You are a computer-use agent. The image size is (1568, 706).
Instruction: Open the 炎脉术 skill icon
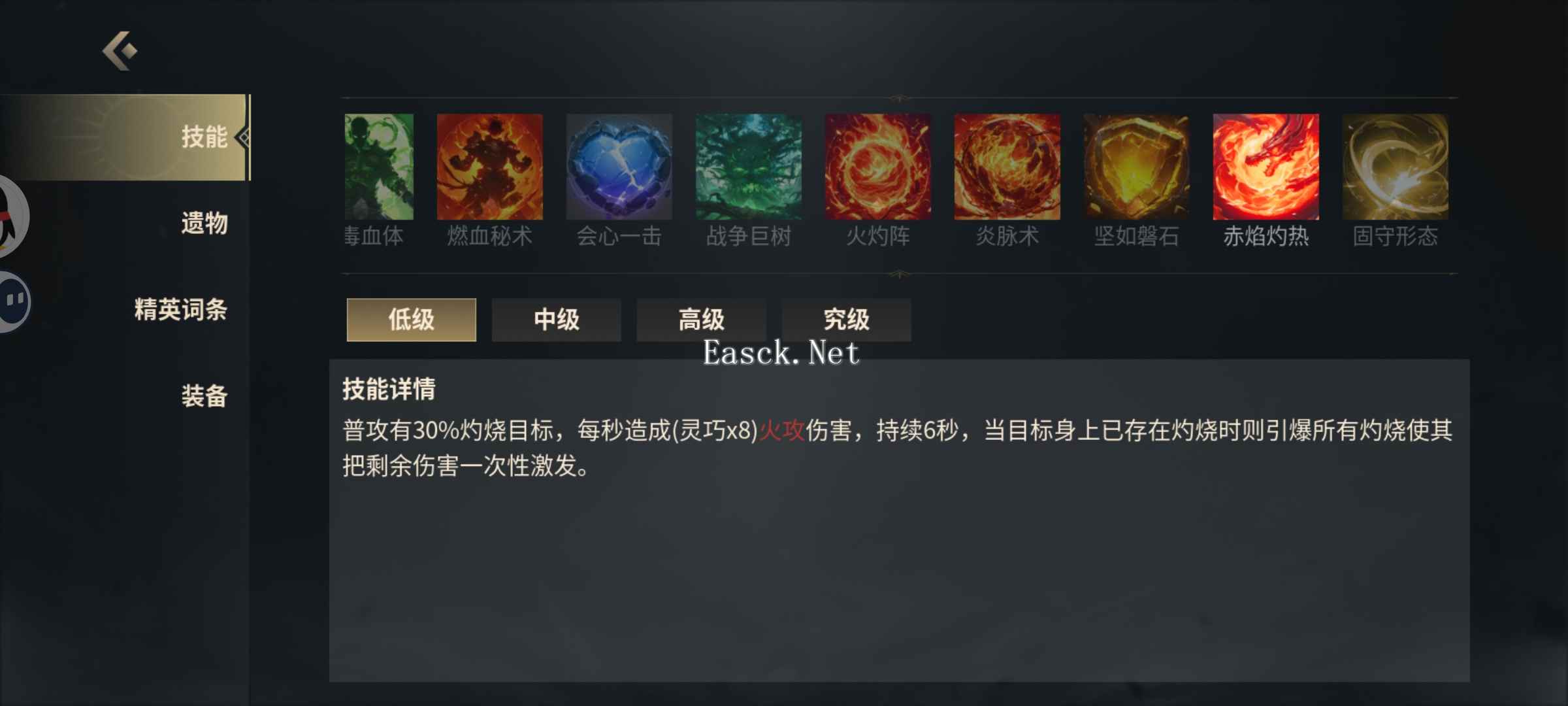pyautogui.click(x=1007, y=167)
